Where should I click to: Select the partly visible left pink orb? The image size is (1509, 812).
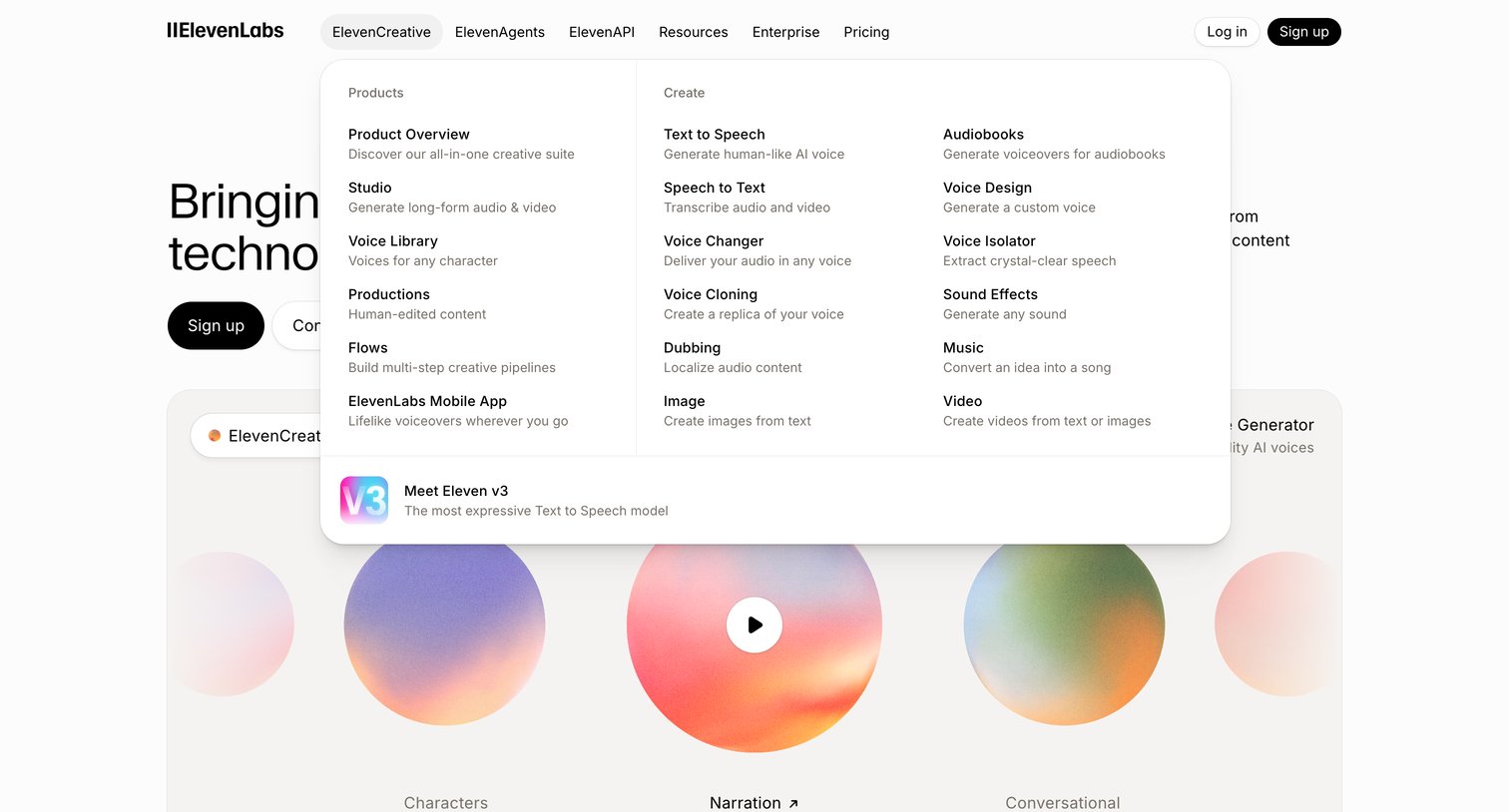(x=232, y=624)
